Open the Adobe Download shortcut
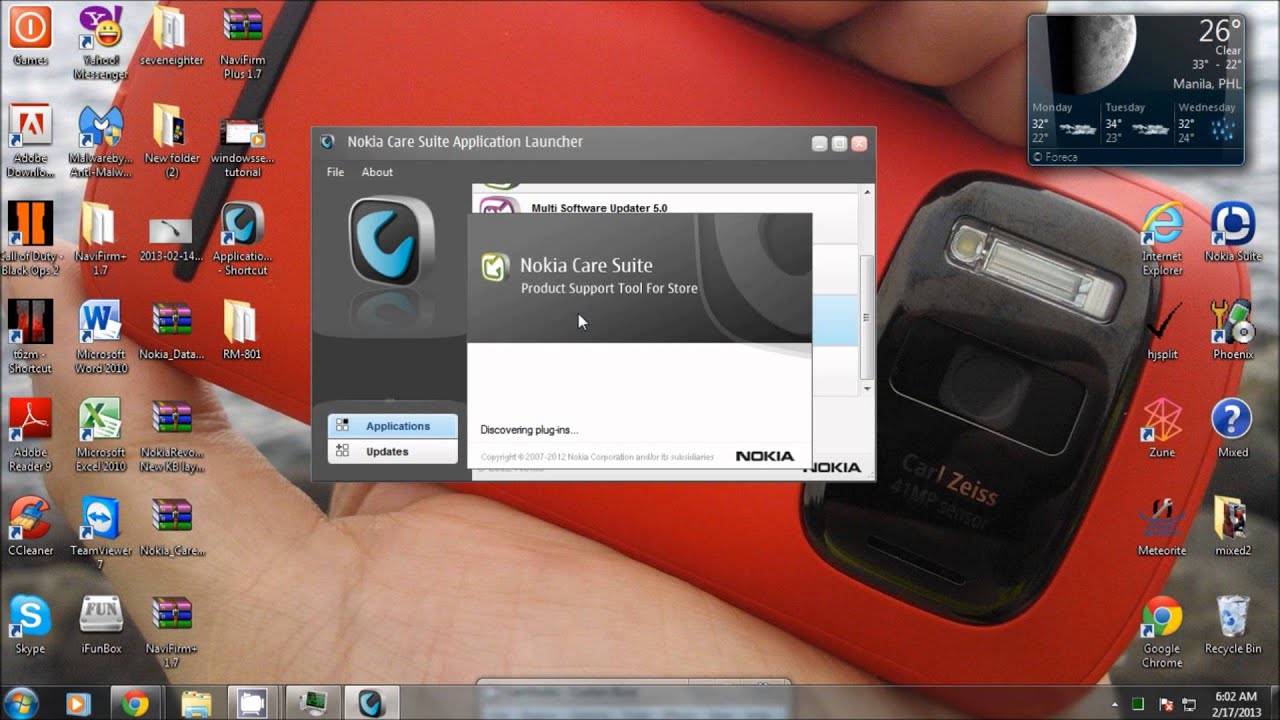Screen dimensions: 1280x720 (30, 141)
